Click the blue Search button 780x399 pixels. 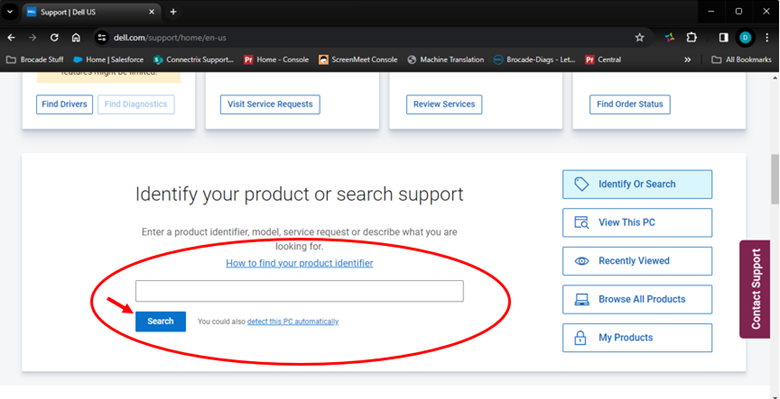[x=161, y=321]
